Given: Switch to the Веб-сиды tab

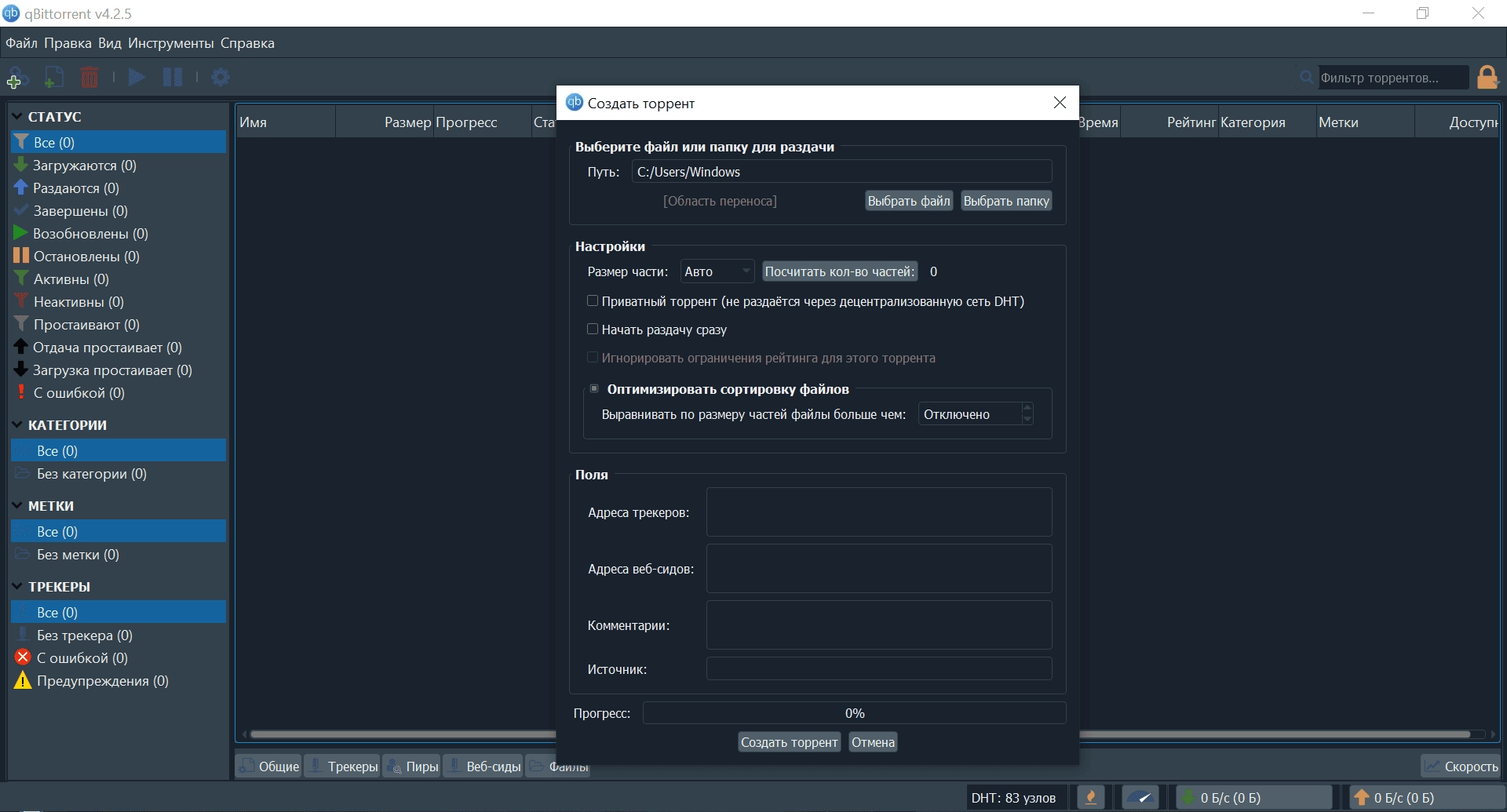Looking at the screenshot, I should tap(483, 766).
